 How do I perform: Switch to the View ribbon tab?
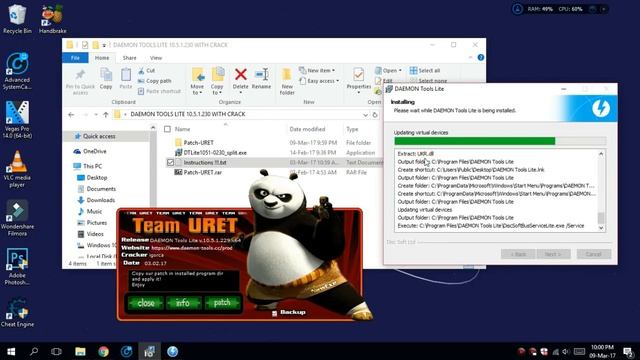click(156, 58)
